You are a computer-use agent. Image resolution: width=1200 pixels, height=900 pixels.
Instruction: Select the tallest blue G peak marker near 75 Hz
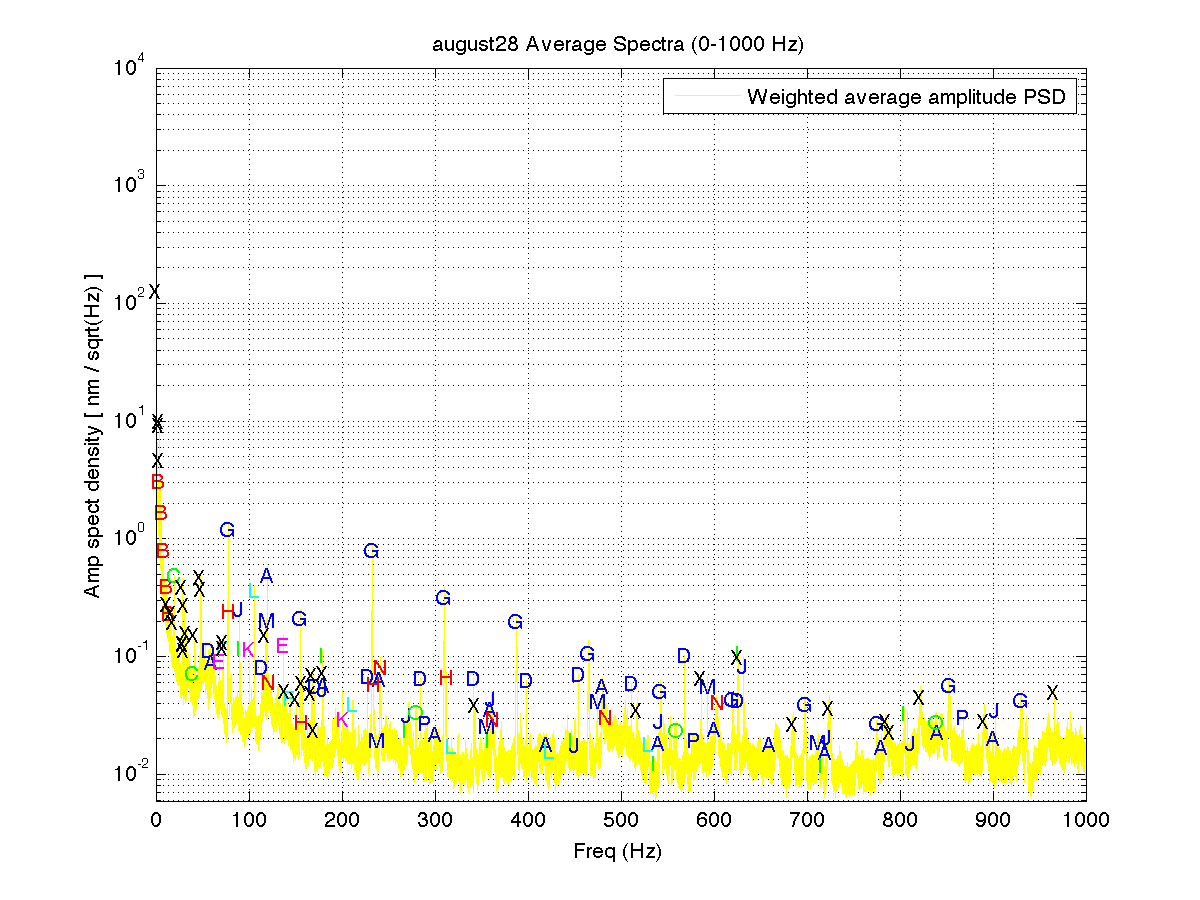point(227,530)
